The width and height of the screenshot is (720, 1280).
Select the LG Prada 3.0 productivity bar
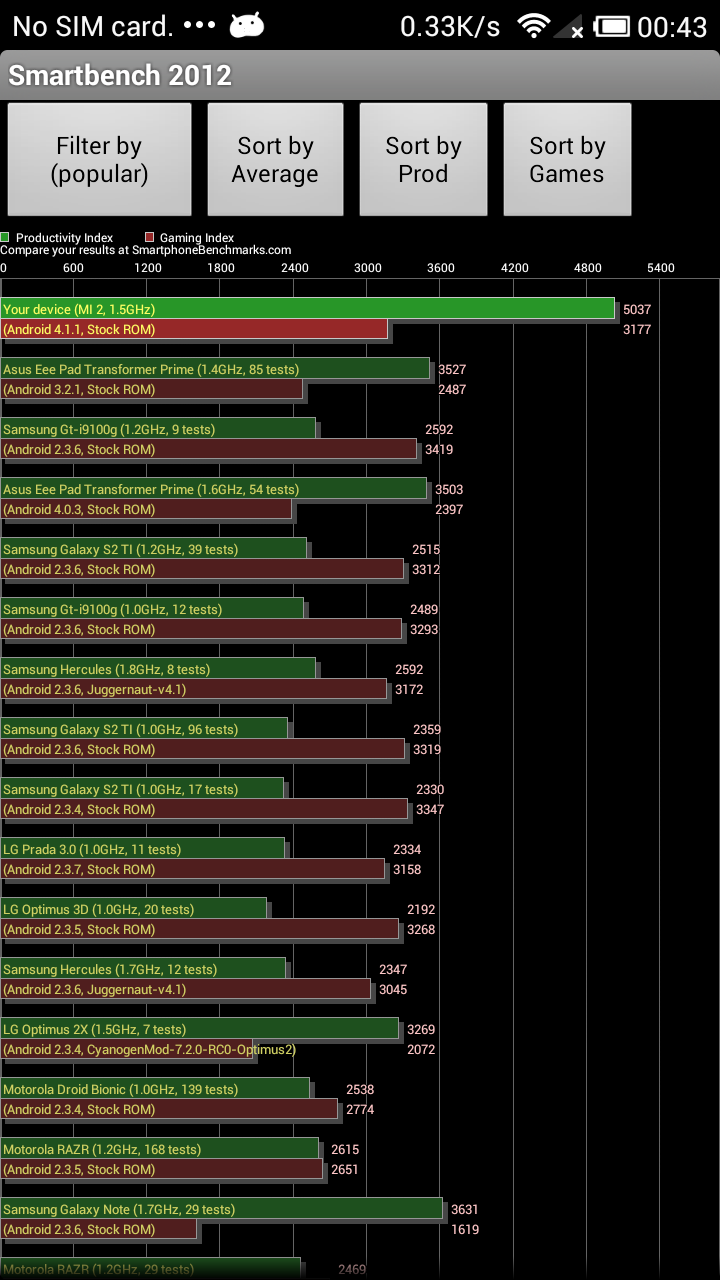pyautogui.click(x=143, y=849)
